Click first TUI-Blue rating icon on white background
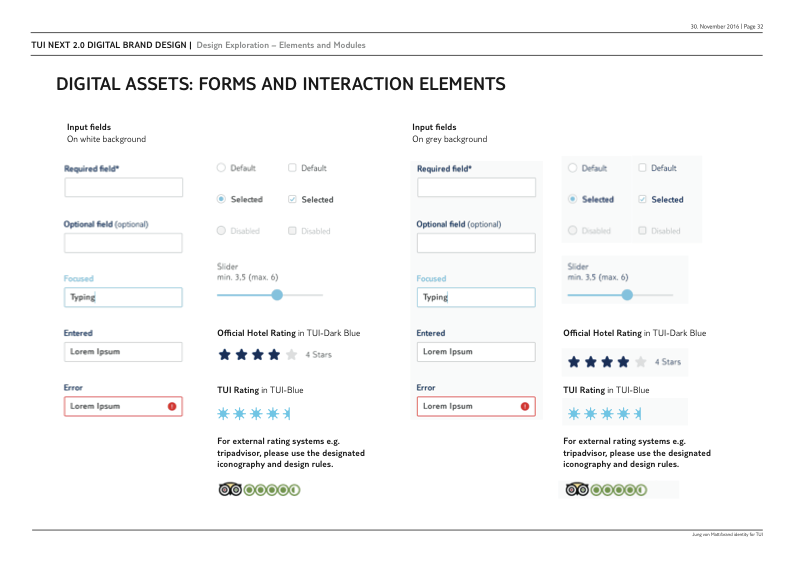Viewport: 795px width, 561px height. pos(224,413)
